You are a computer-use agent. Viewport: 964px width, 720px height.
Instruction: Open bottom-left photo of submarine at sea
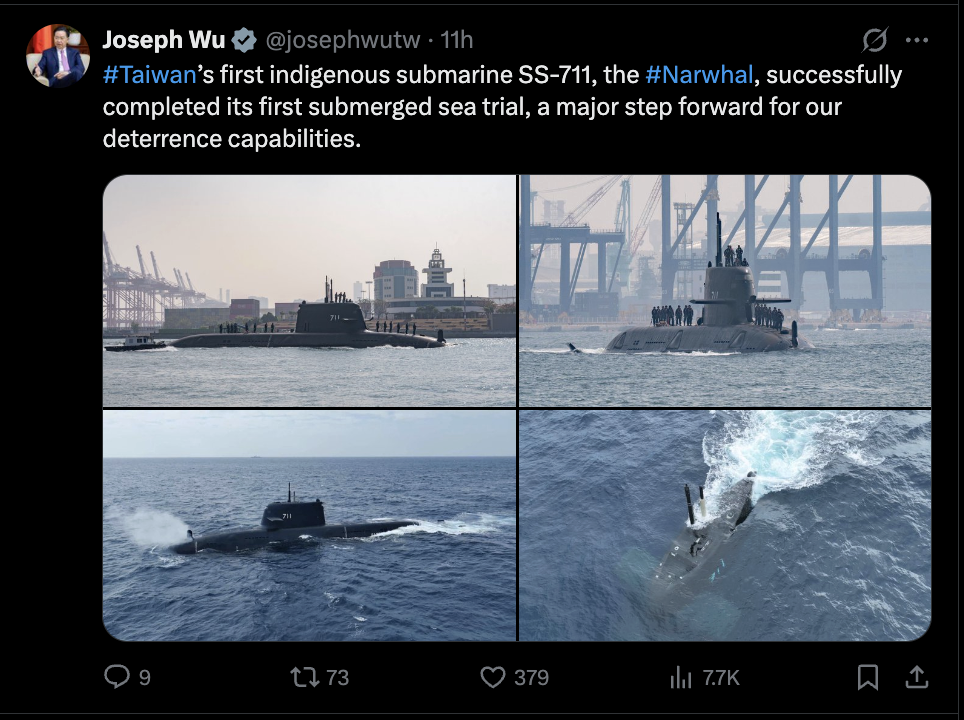click(x=309, y=525)
